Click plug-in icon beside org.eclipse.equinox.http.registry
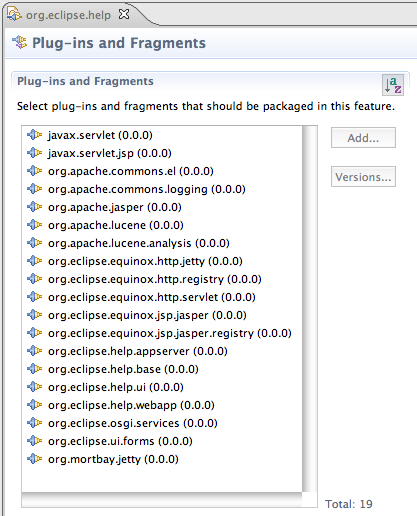 35,279
